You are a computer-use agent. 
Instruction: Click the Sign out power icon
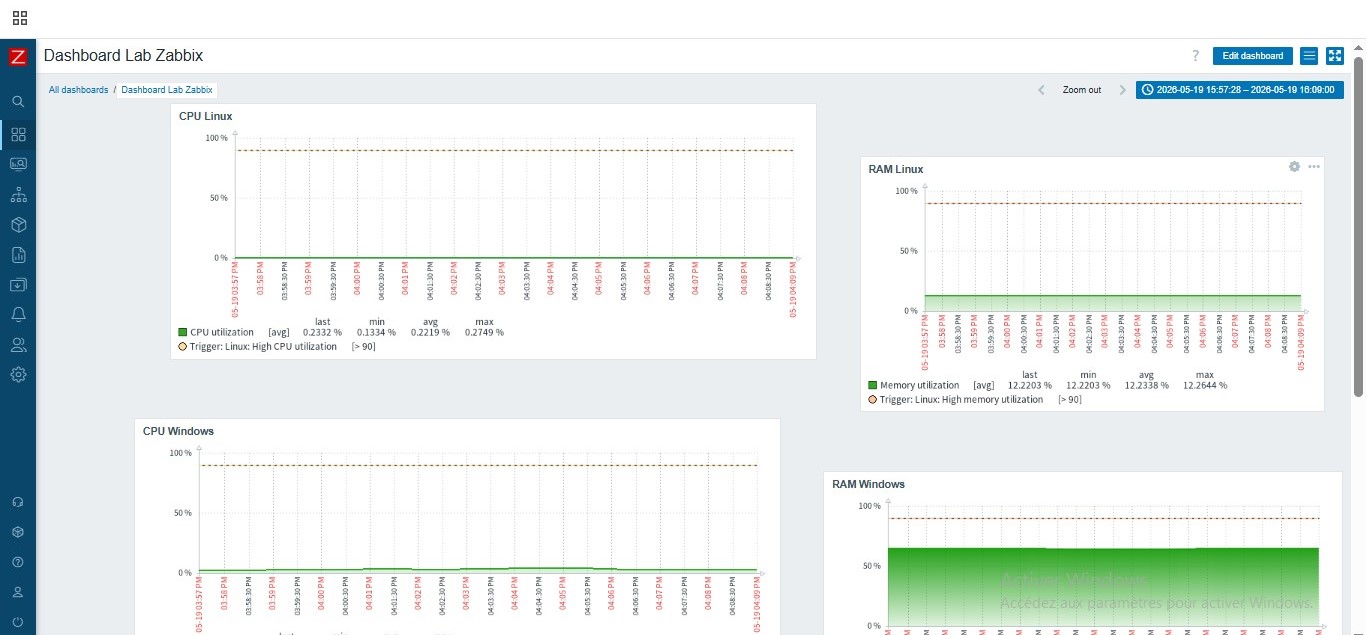pyautogui.click(x=18, y=622)
